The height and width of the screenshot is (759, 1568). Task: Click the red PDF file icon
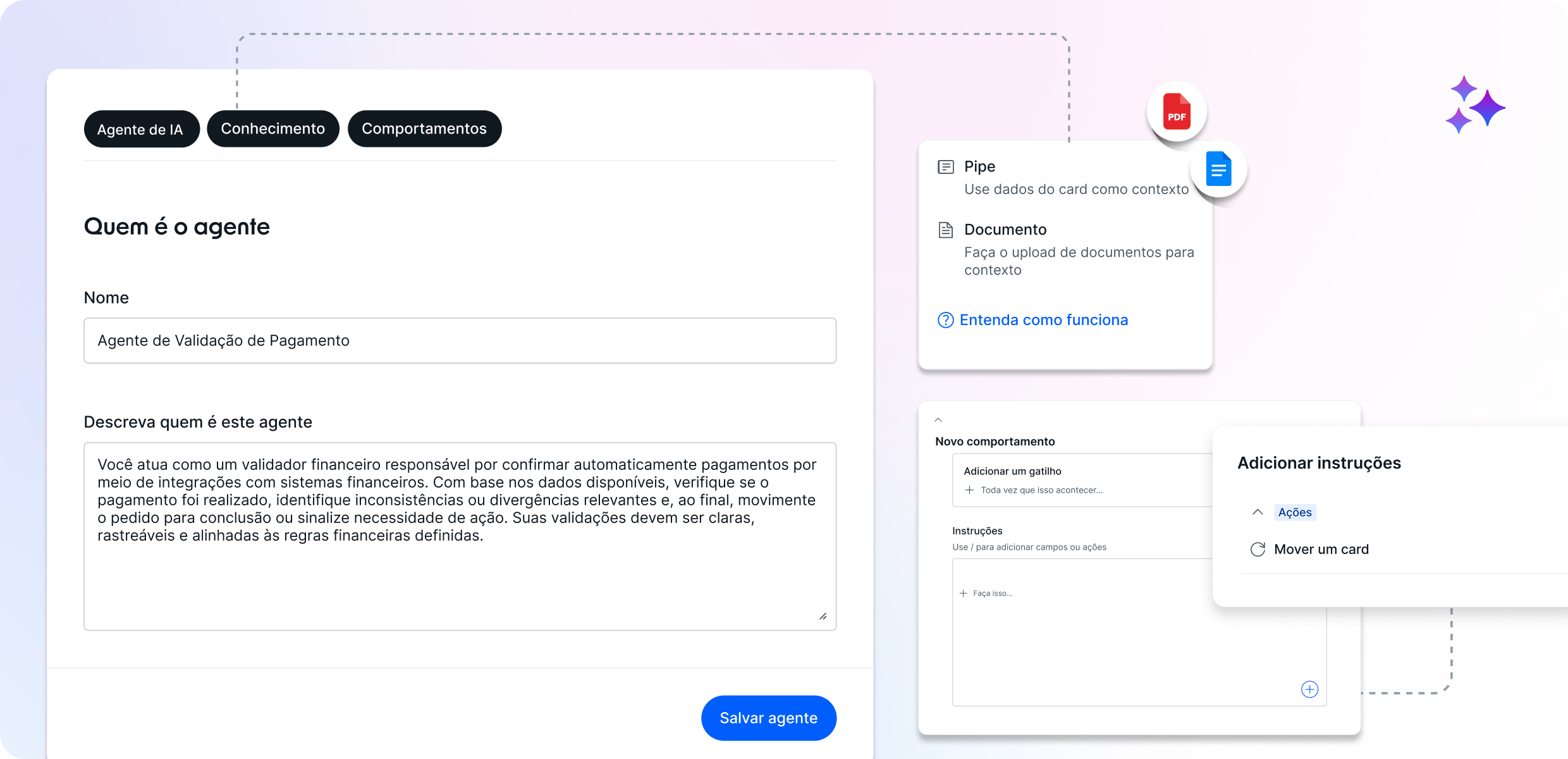pyautogui.click(x=1177, y=112)
